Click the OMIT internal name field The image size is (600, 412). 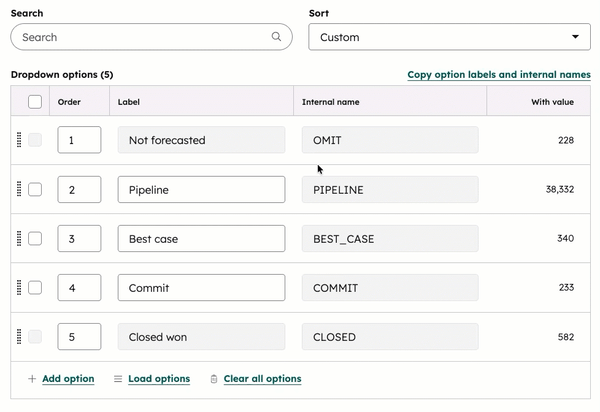[x=390, y=140]
